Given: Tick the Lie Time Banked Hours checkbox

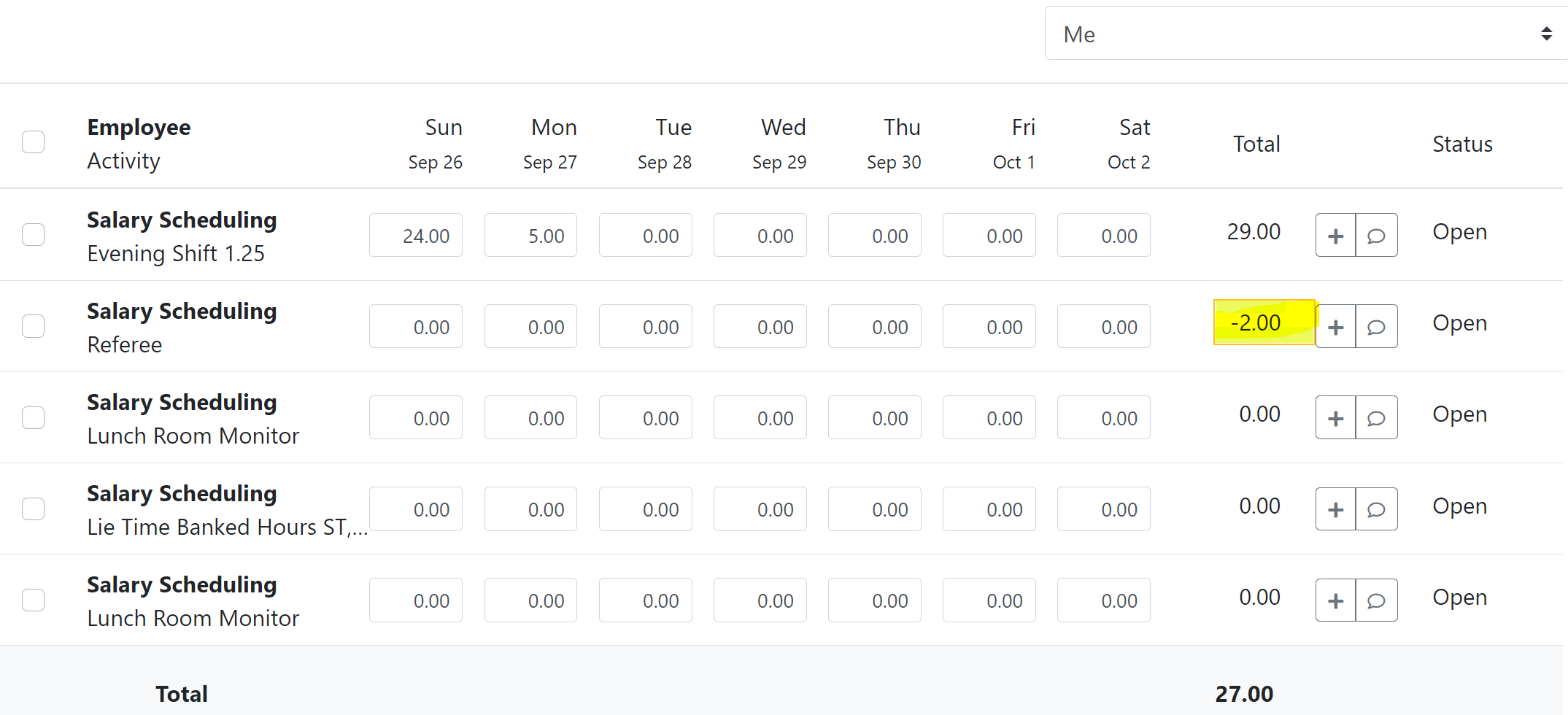Looking at the screenshot, I should pyautogui.click(x=34, y=509).
